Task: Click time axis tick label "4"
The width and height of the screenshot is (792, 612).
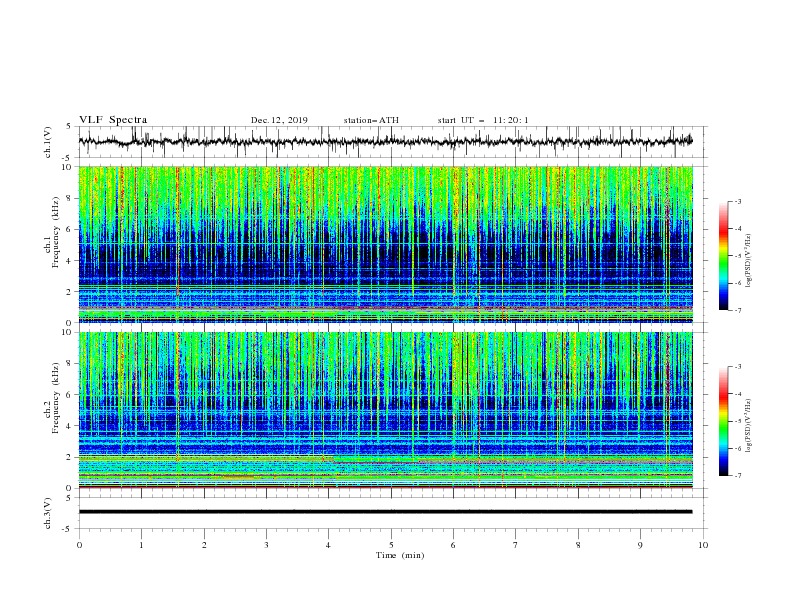Action: click(x=328, y=545)
